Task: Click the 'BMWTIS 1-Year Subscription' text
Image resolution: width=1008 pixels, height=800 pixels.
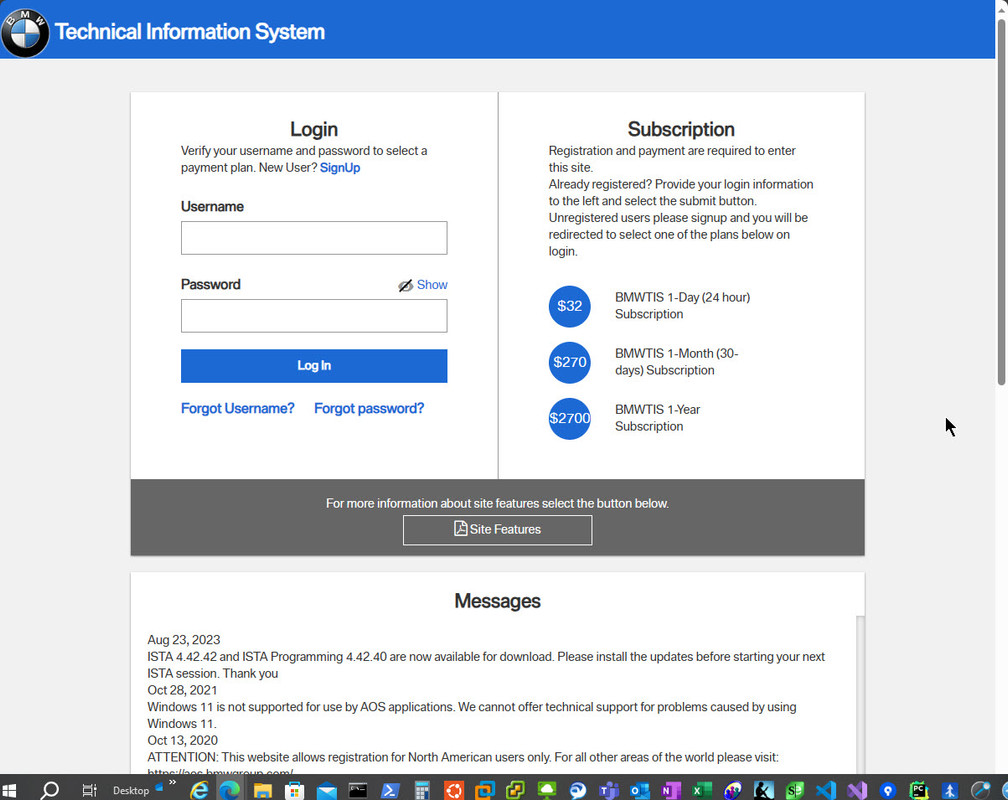Action: point(657,418)
